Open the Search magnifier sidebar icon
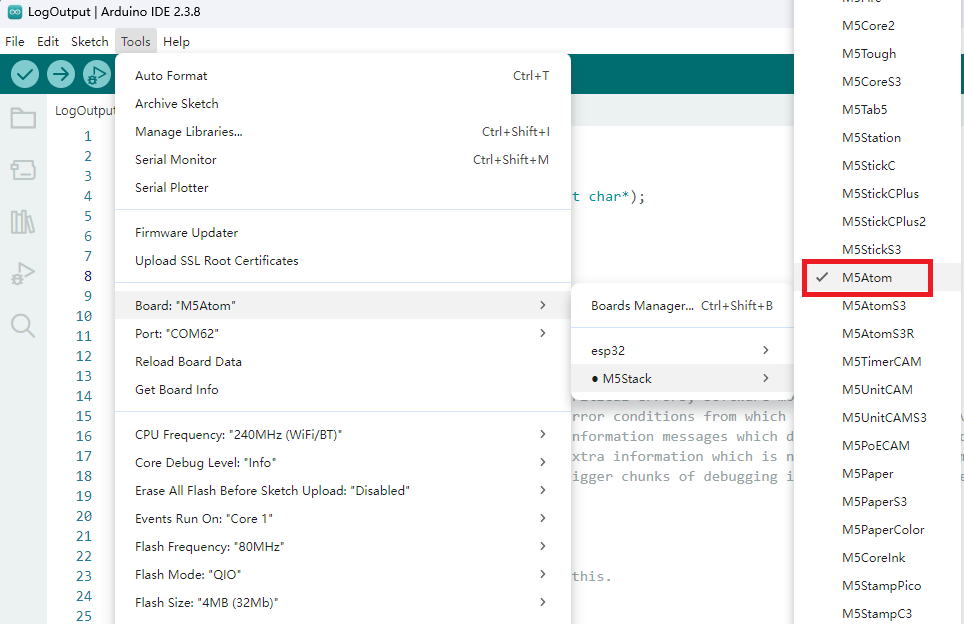The image size is (964, 624). 23,325
